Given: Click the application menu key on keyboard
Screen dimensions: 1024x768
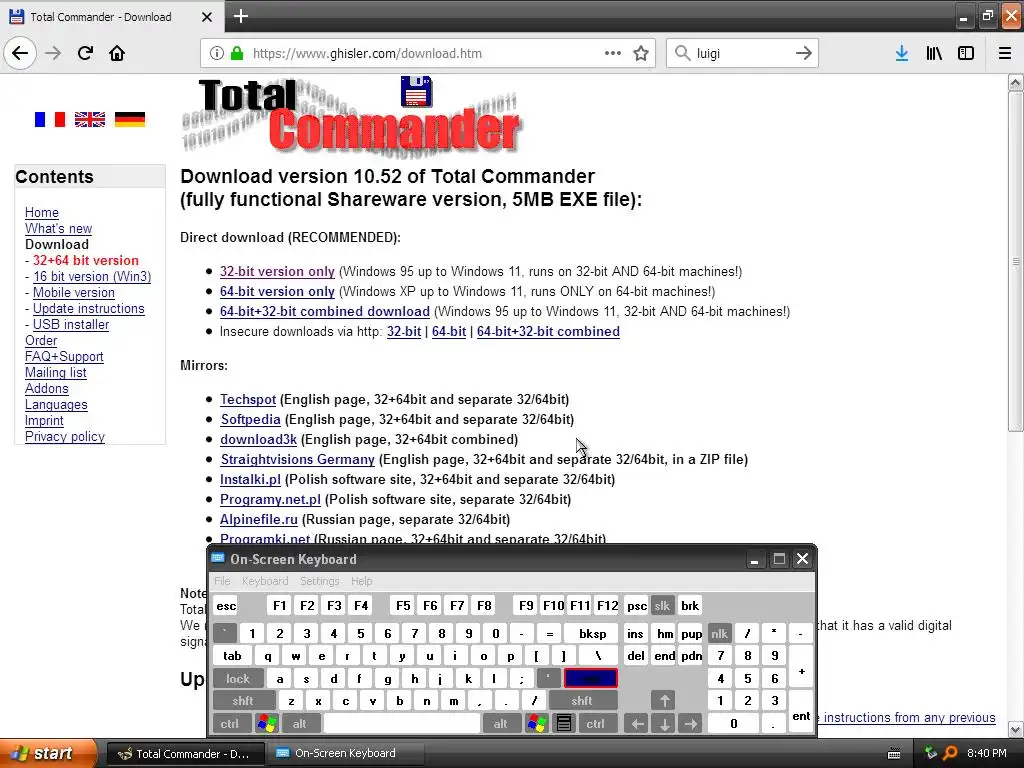Looking at the screenshot, I should 564,724.
